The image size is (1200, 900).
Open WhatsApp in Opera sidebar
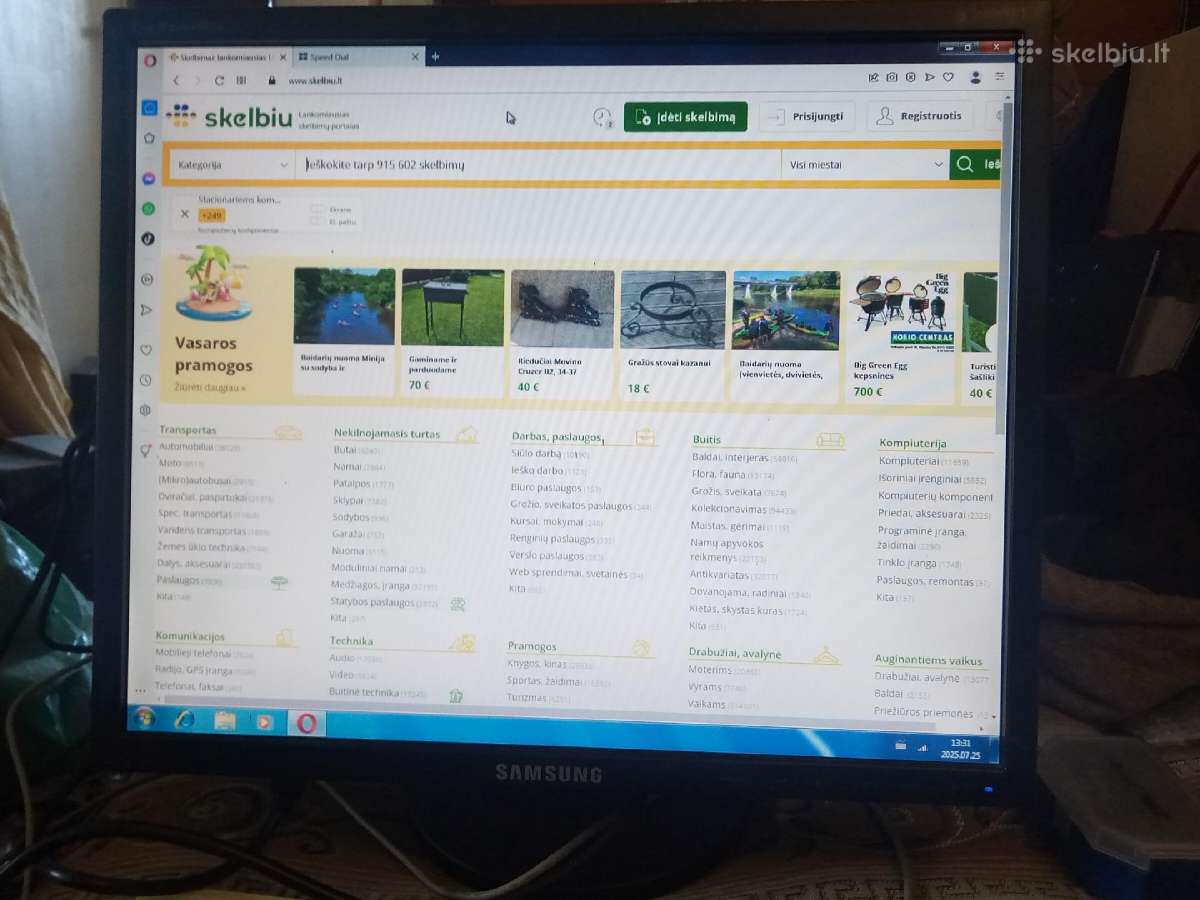click(x=149, y=209)
